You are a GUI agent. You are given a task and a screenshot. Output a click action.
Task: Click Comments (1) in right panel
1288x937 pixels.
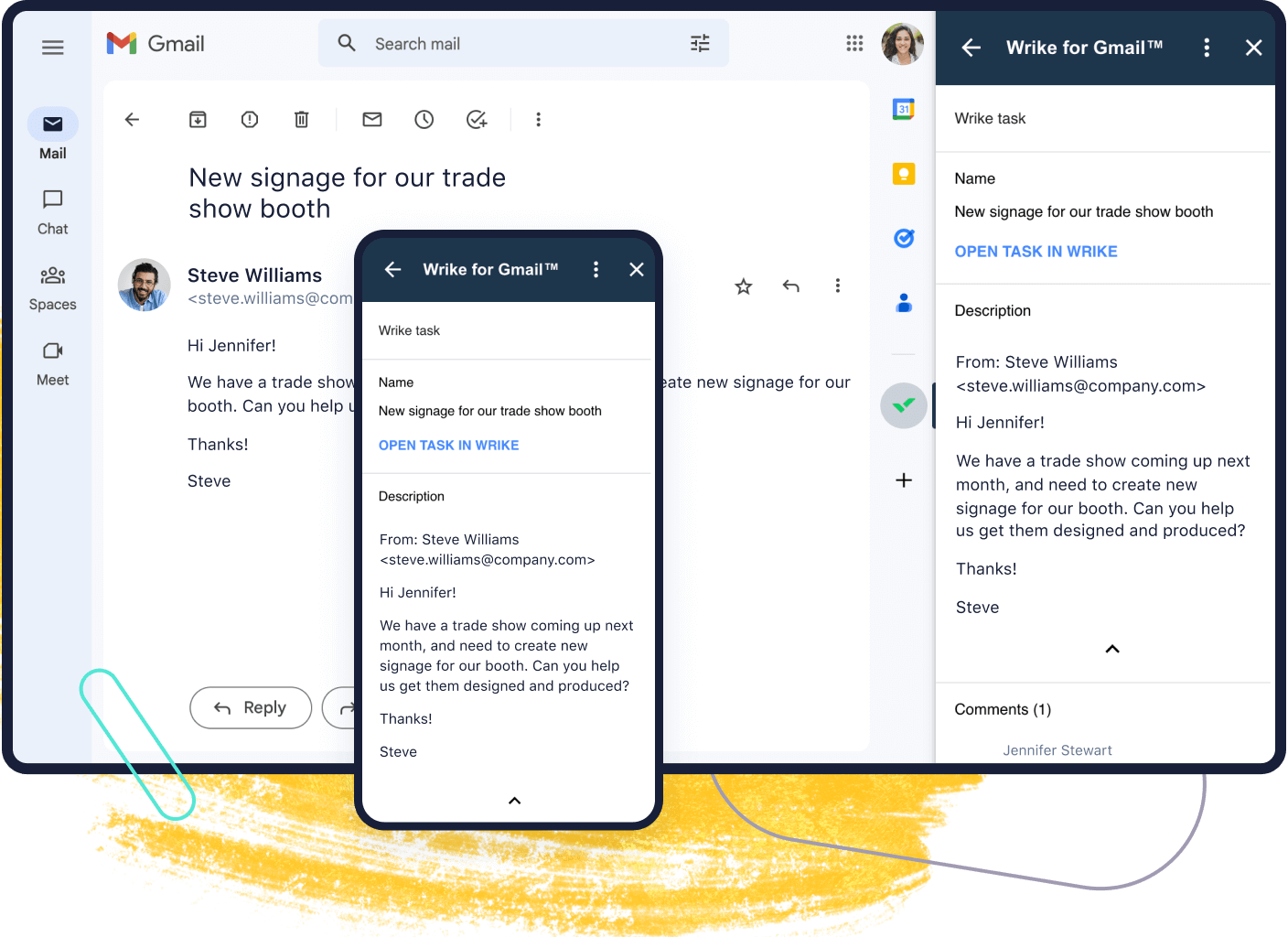click(1004, 709)
